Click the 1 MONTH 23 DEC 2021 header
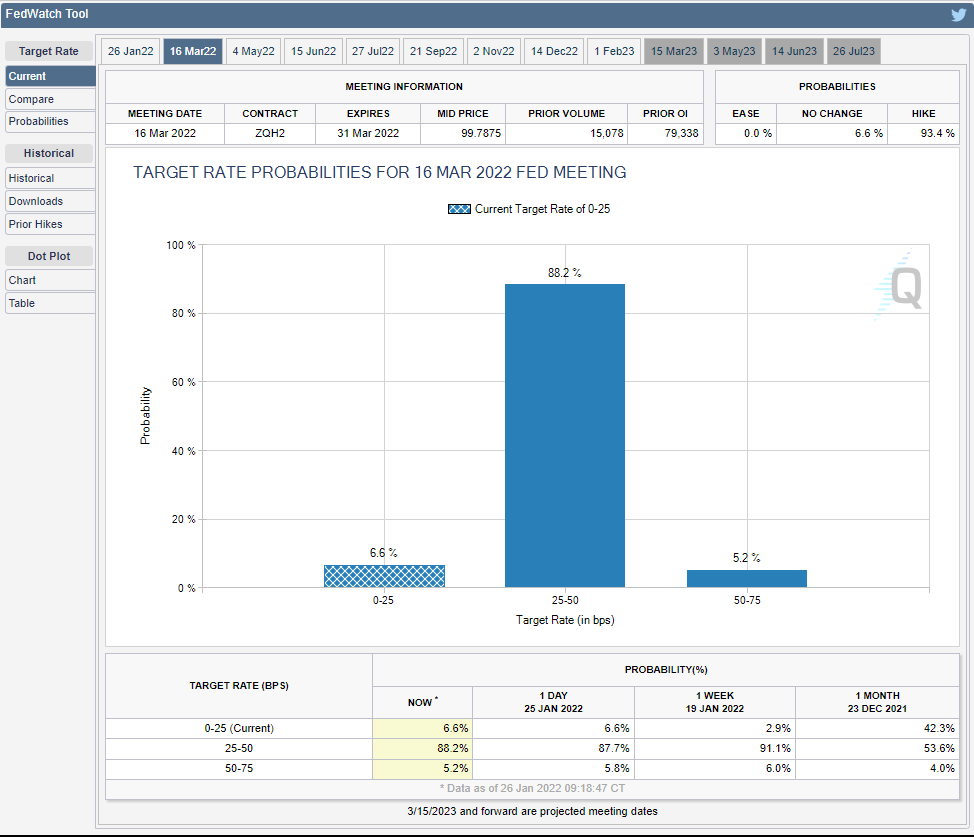The width and height of the screenshot is (974, 837). (x=877, y=702)
